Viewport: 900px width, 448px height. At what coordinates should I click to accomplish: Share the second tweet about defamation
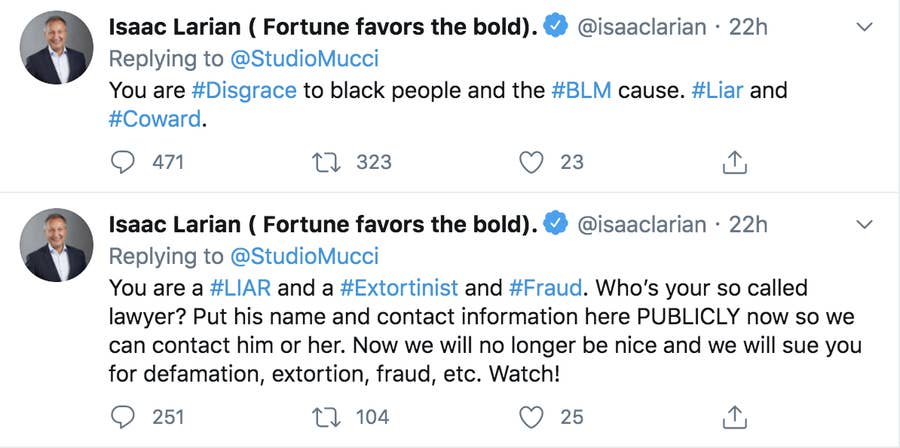pyautogui.click(x=735, y=416)
